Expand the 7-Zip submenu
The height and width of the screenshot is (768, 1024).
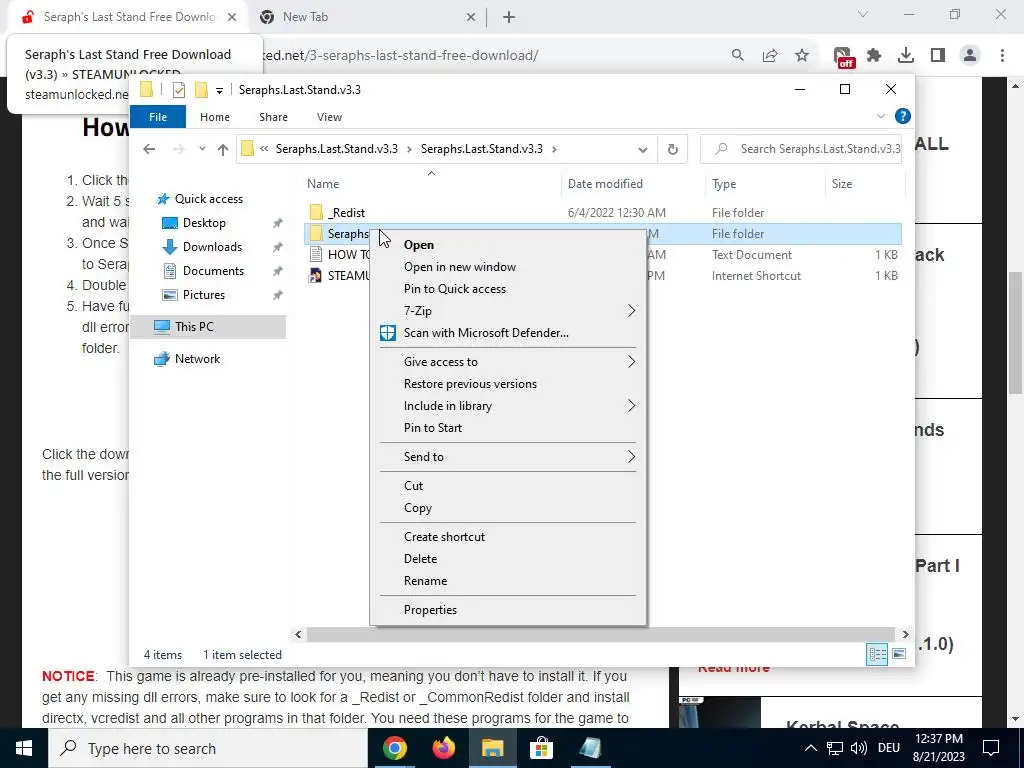click(508, 311)
